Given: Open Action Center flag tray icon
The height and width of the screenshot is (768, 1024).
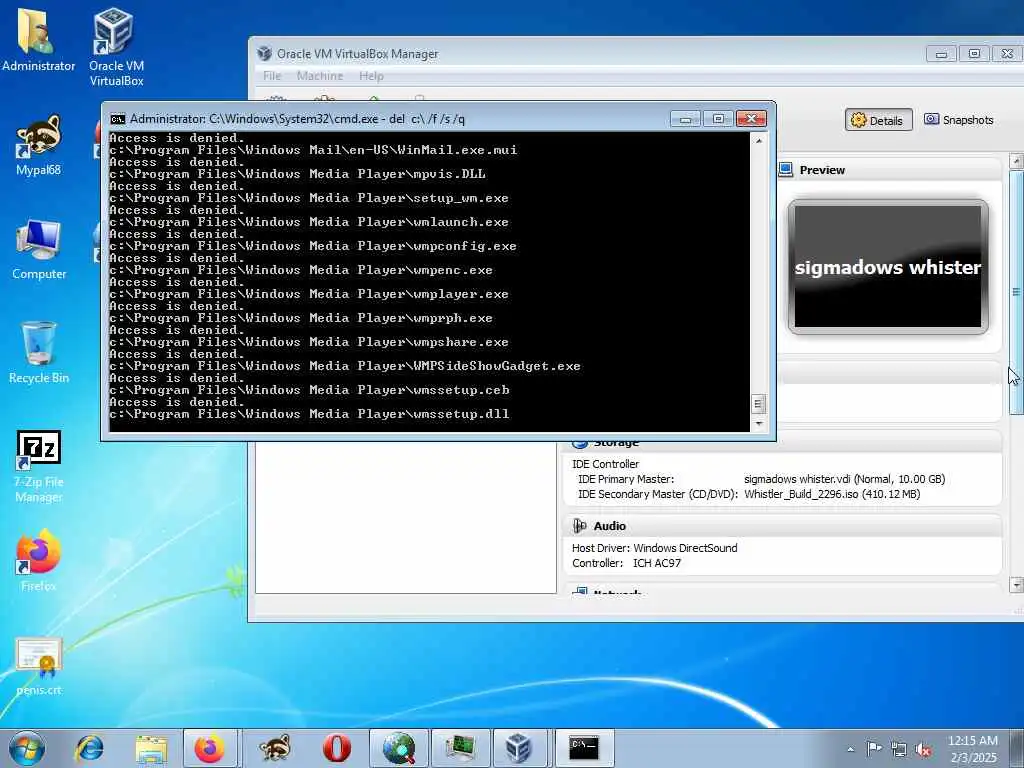Looking at the screenshot, I should point(874,749).
